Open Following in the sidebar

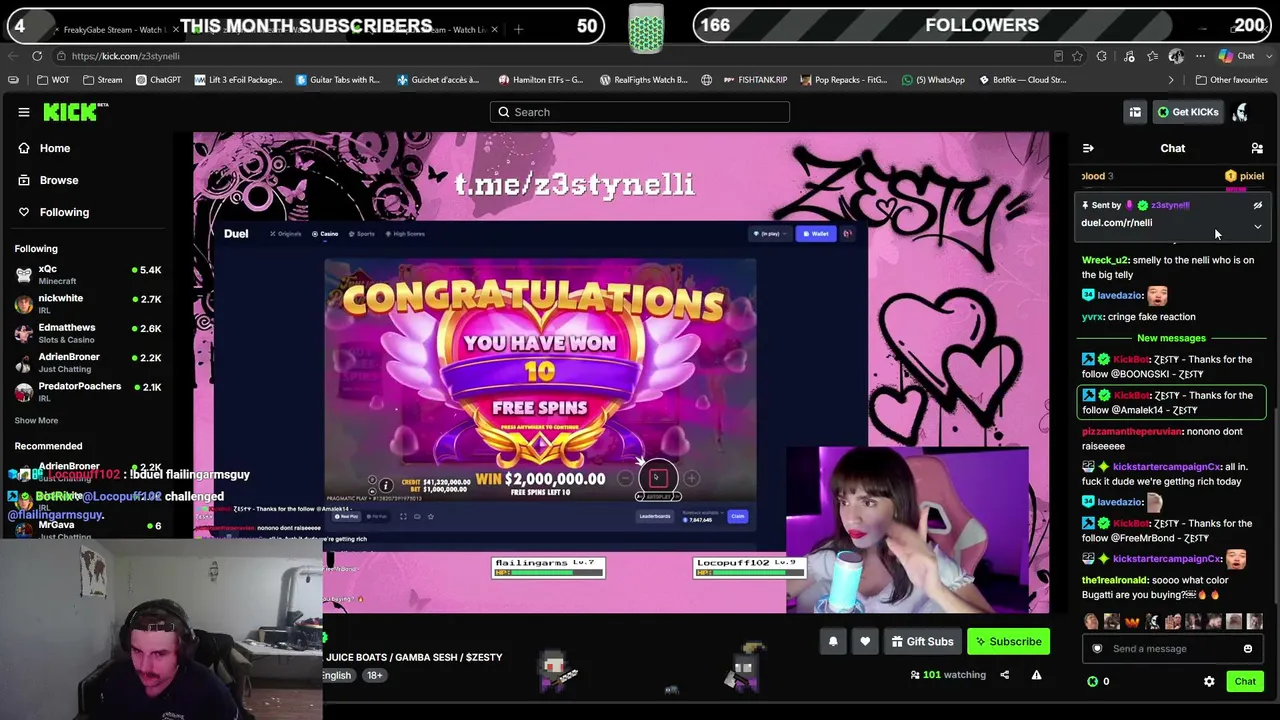pos(64,212)
